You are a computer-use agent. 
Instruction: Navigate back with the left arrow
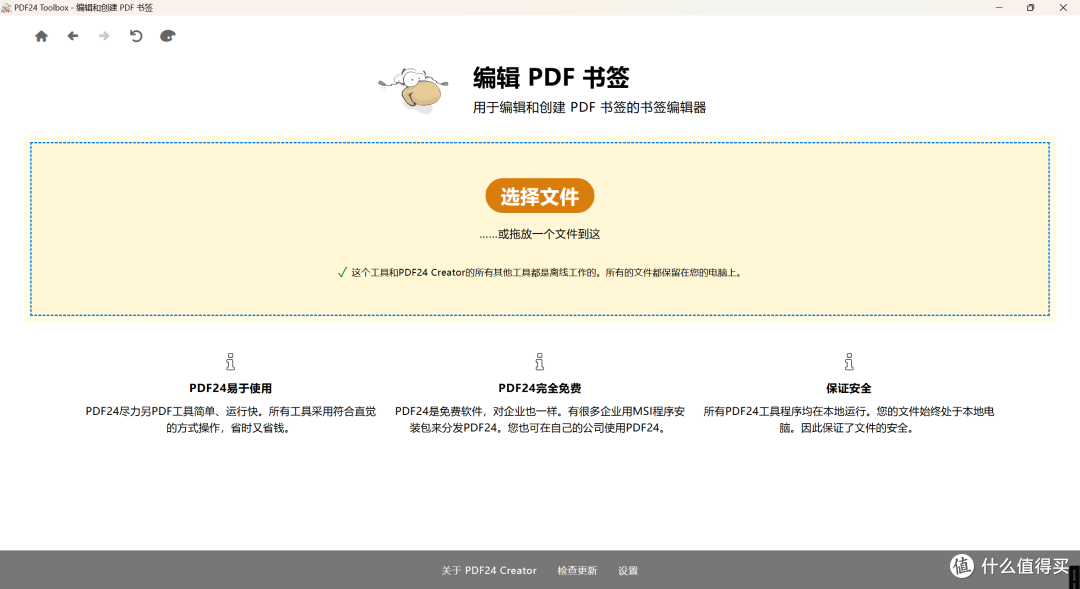coord(72,36)
